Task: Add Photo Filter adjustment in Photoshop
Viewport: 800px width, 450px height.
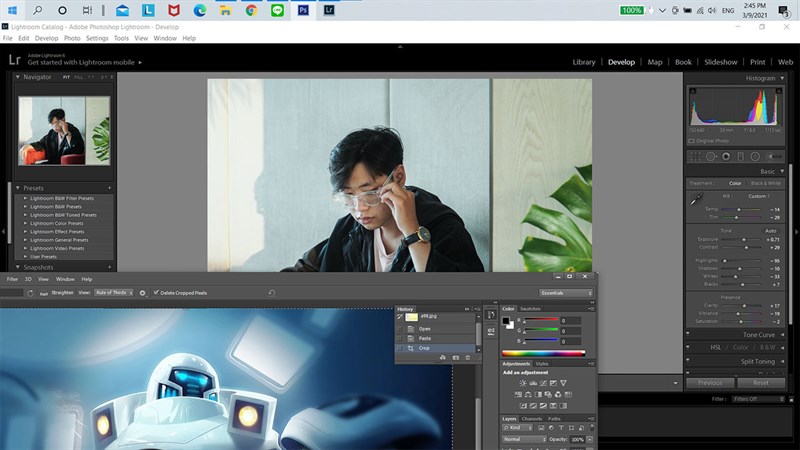Action: tap(548, 394)
